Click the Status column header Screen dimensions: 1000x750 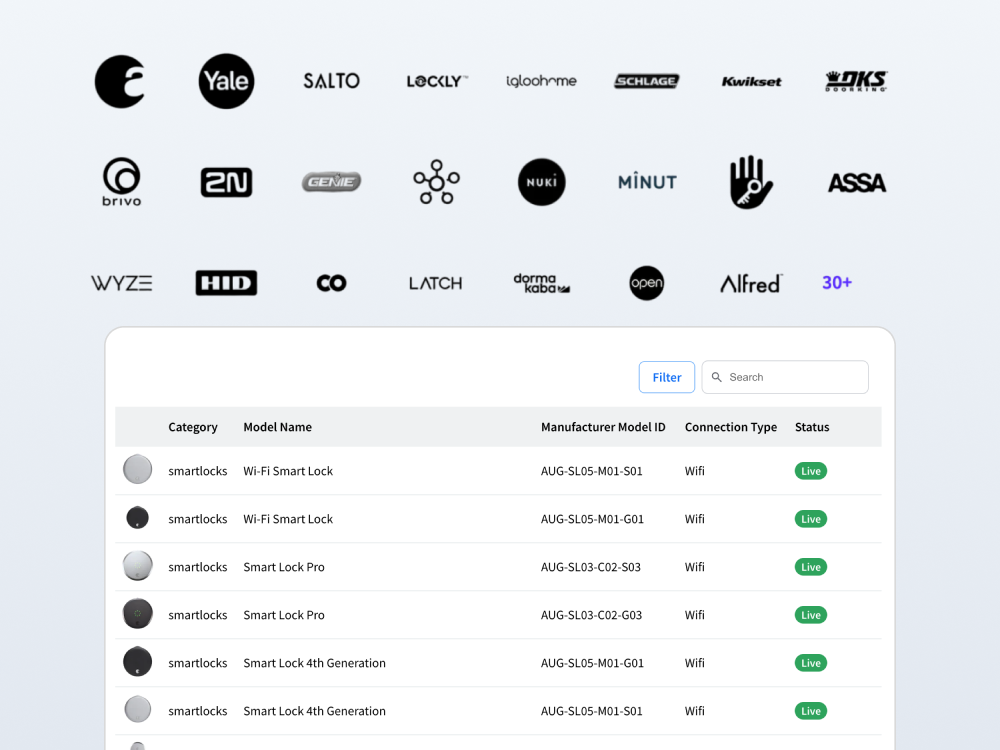point(812,427)
